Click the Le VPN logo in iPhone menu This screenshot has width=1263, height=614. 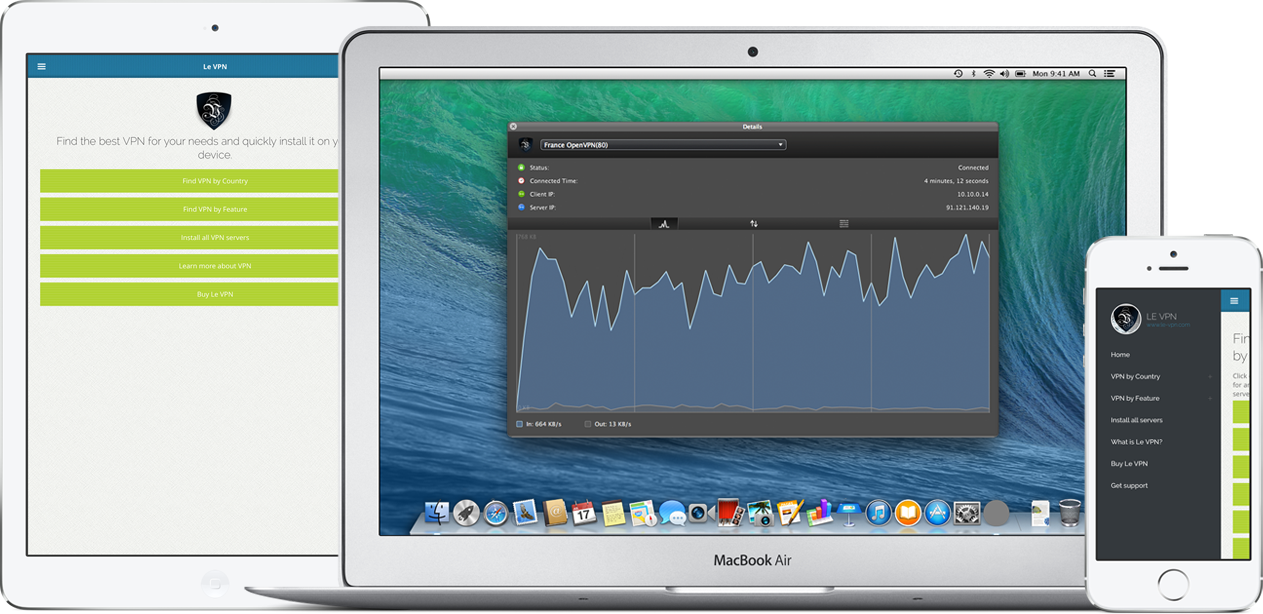(x=1126, y=319)
